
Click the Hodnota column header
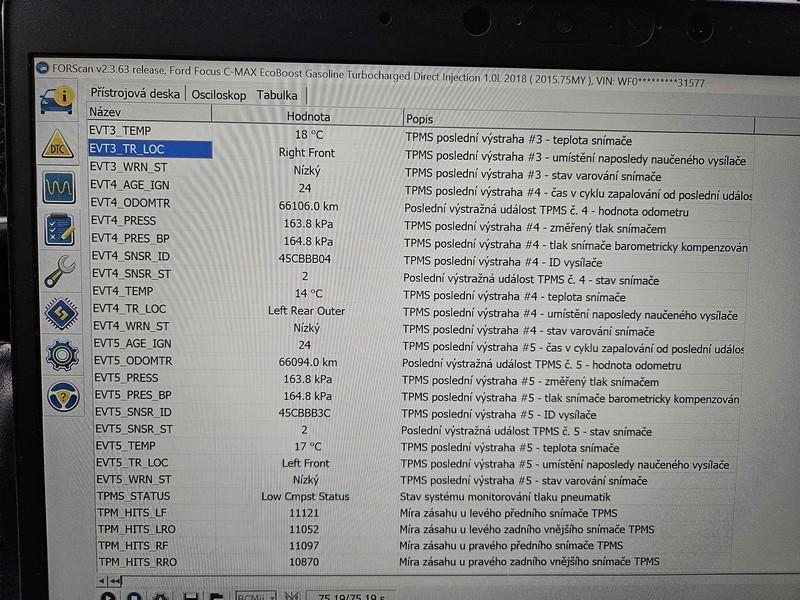(x=308, y=117)
